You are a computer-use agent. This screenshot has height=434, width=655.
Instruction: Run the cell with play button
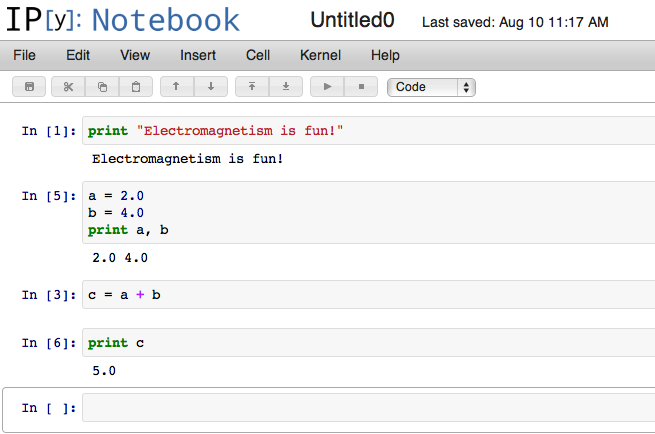tap(327, 86)
